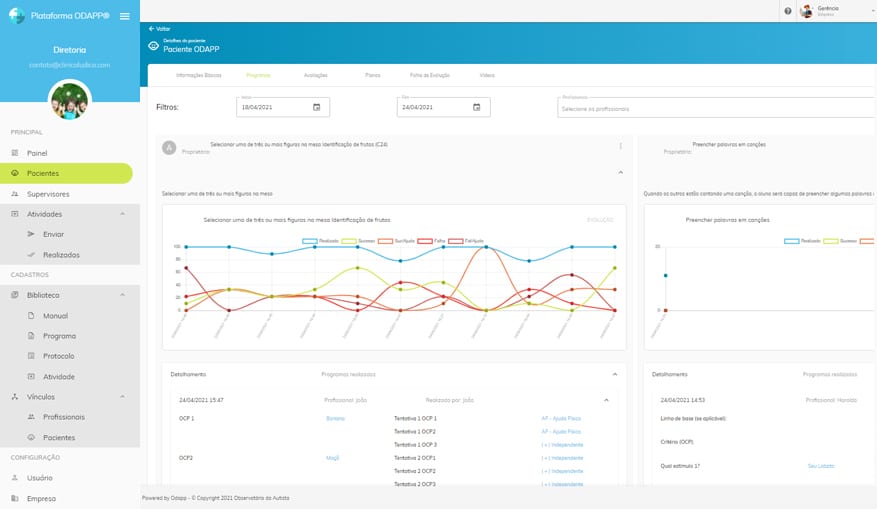Switch to the Avaliações tab
The height and width of the screenshot is (509, 877).
coord(315,75)
